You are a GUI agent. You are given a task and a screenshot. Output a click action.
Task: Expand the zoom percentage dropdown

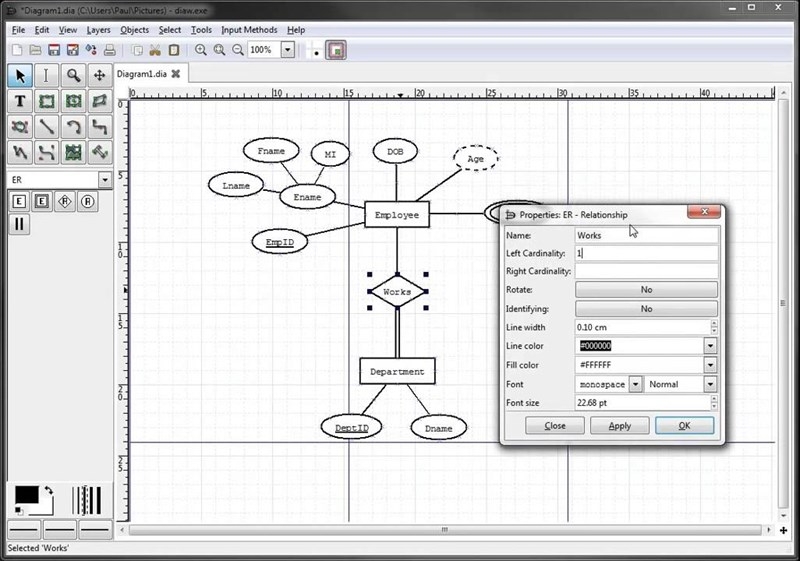288,49
